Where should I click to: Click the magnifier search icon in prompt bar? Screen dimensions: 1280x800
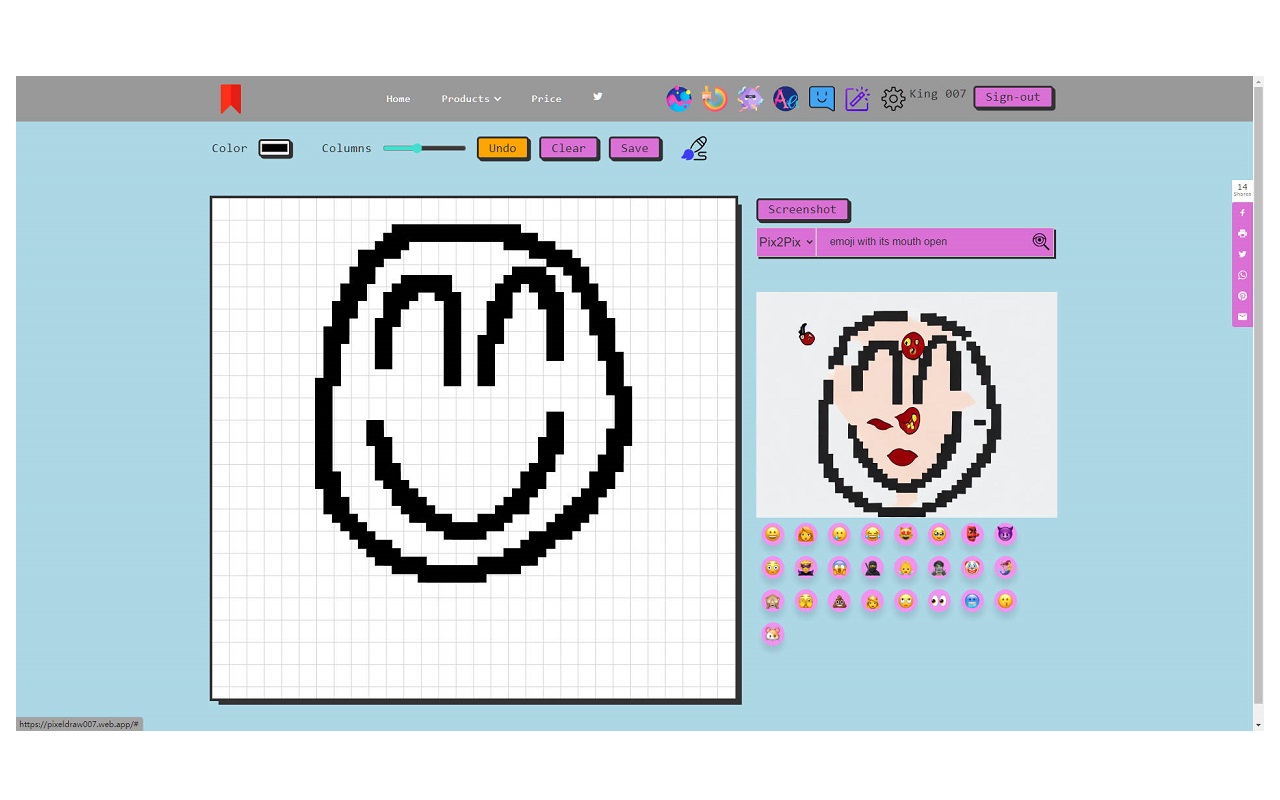(1041, 241)
